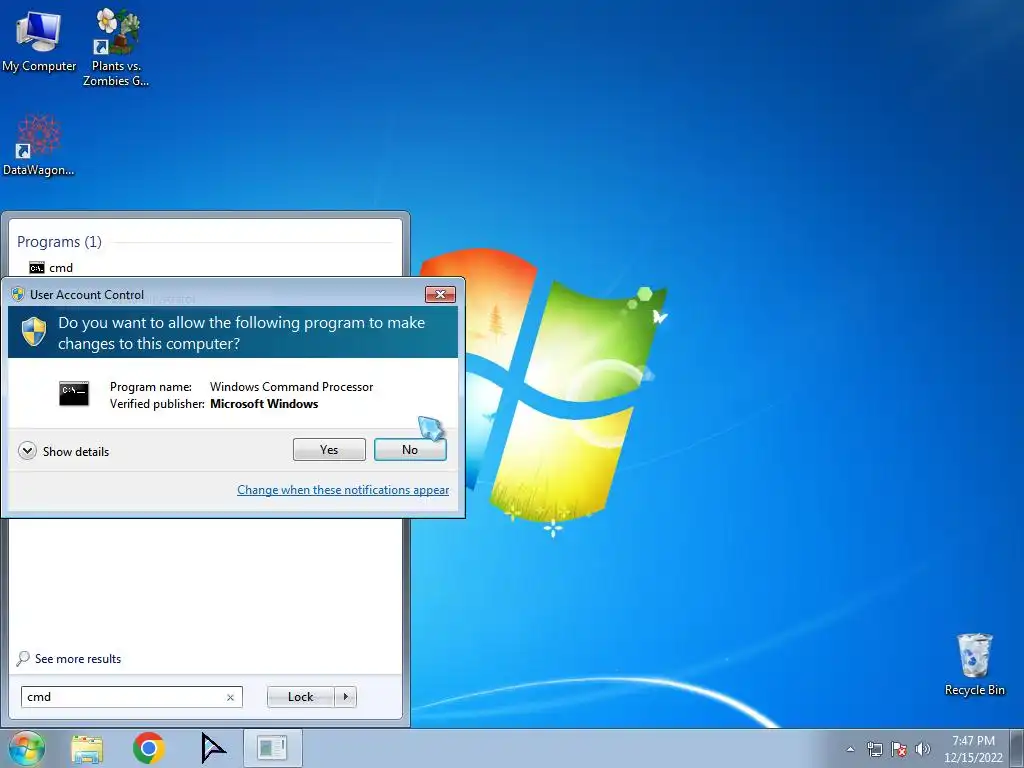Image resolution: width=1024 pixels, height=768 pixels.
Task: Click the Command Processor program icon
Action: tap(74, 393)
